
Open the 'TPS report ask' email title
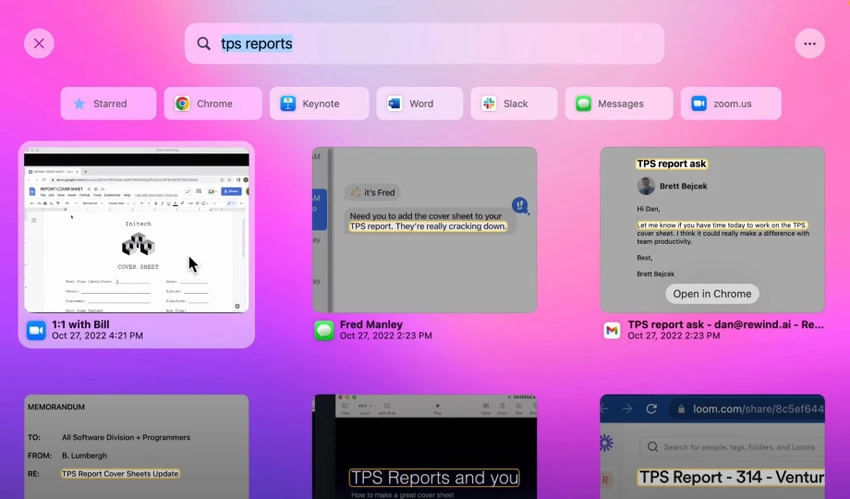(x=726, y=325)
